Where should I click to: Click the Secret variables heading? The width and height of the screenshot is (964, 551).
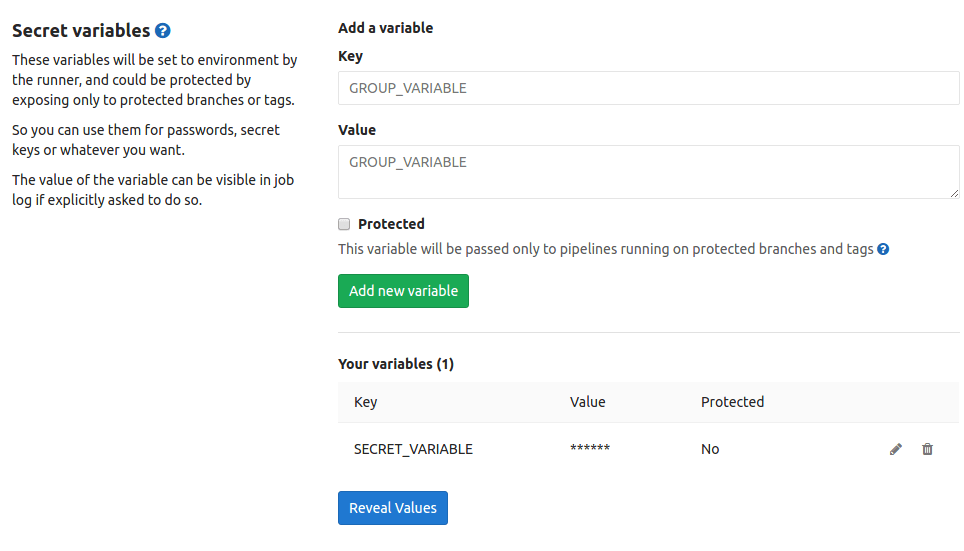[81, 31]
